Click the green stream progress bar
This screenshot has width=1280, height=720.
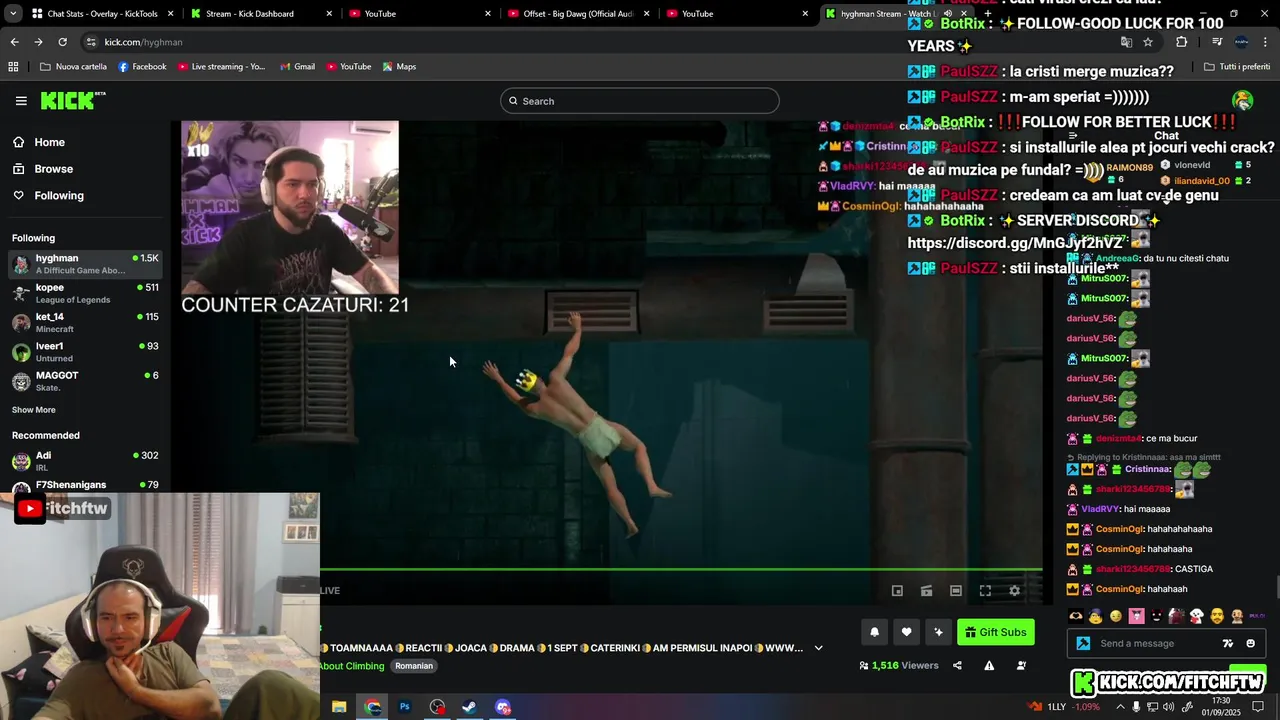coord(681,570)
